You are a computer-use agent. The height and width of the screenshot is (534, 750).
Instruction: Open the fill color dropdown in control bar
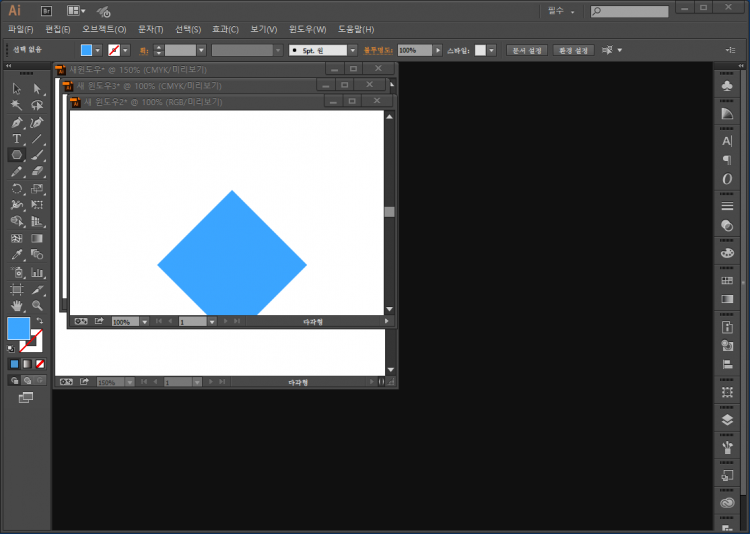pyautogui.click(x=98, y=50)
